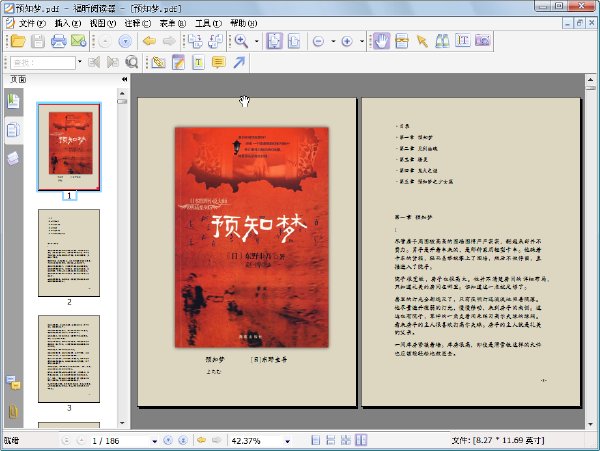Go to previous page (up arrow circle)
600x451 pixels.
pos(105,41)
